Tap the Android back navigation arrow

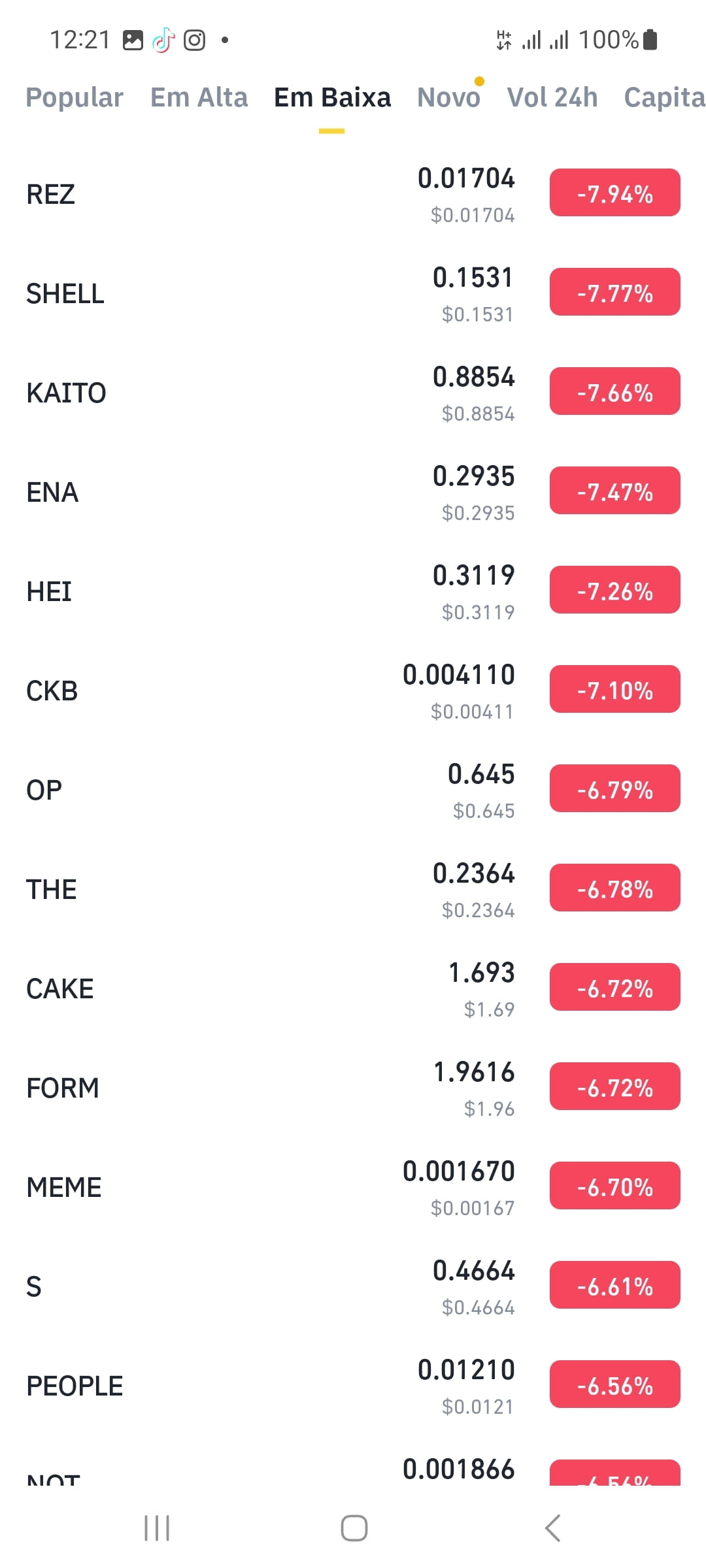pyautogui.click(x=552, y=1528)
